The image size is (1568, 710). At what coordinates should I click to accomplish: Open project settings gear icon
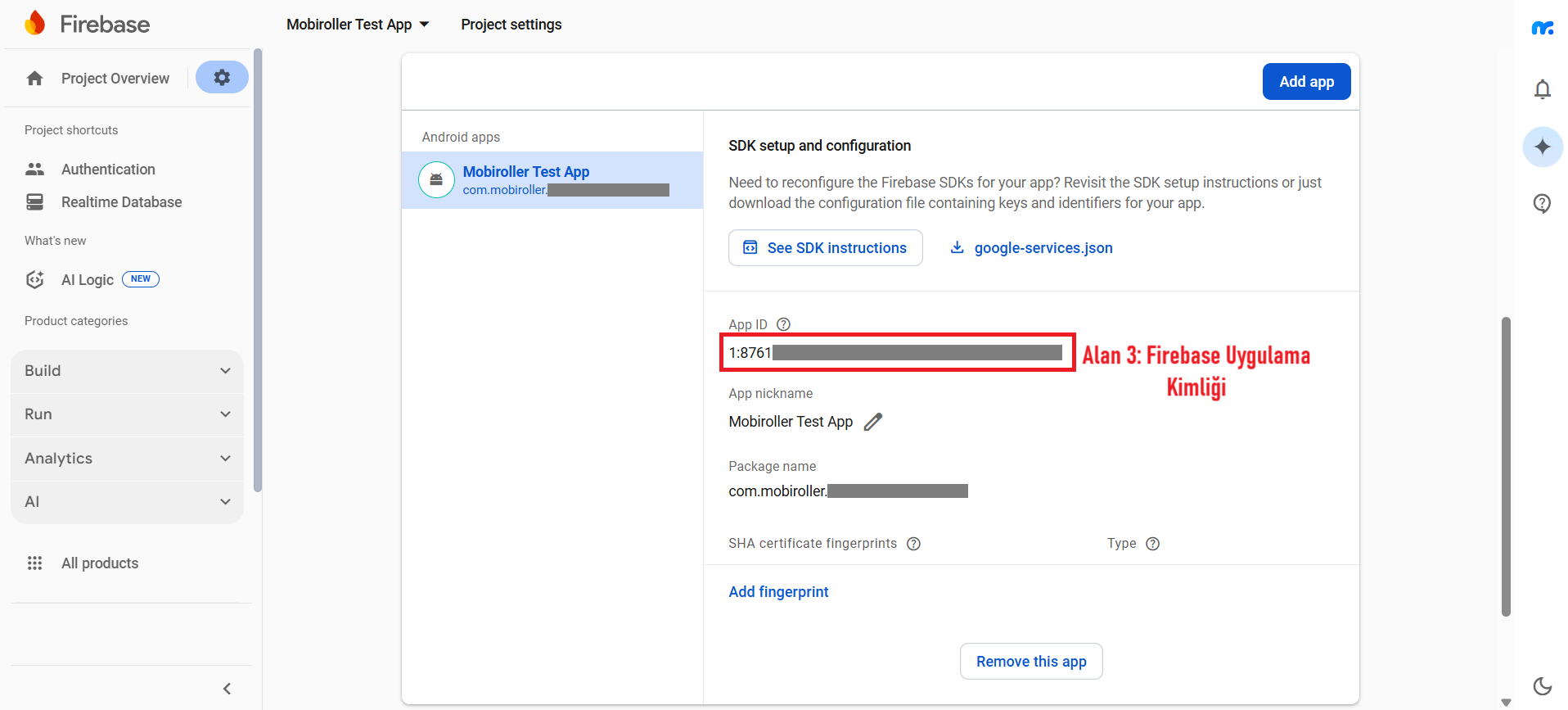(x=222, y=77)
